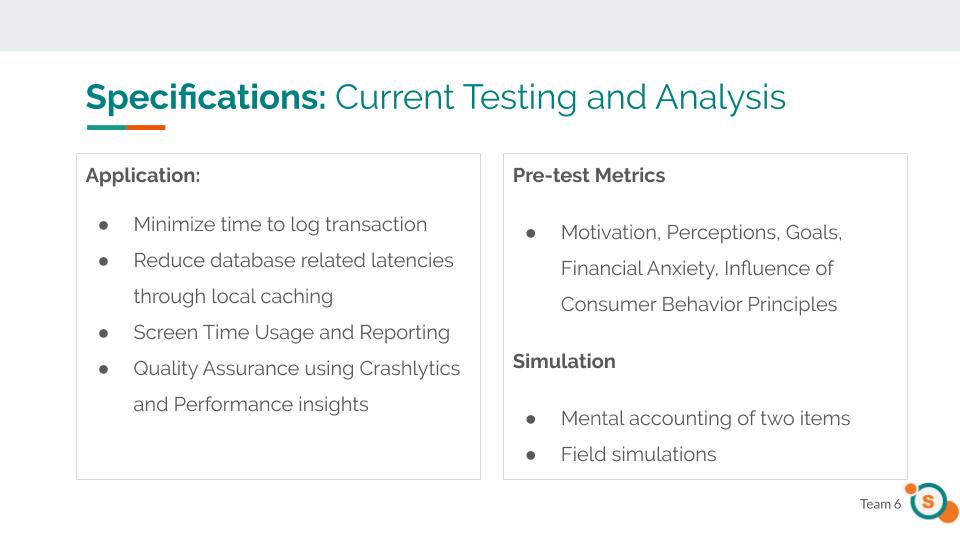The width and height of the screenshot is (960, 540).
Task: Click the Simulation heading
Action: pos(564,361)
